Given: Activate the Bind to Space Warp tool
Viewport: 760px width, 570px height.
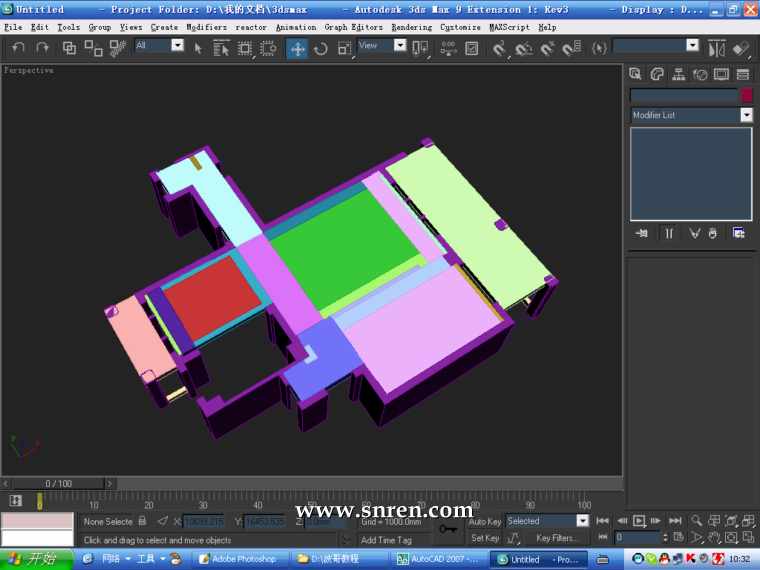Looking at the screenshot, I should point(118,48).
